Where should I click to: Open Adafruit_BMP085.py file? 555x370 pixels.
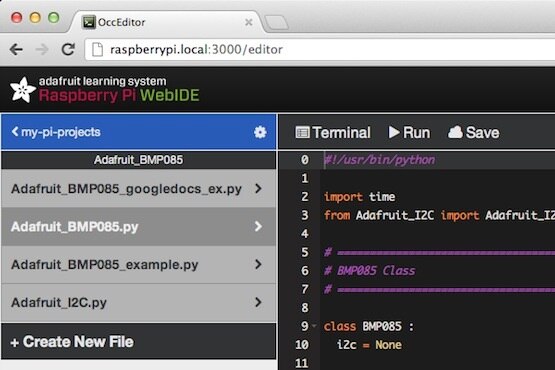click(138, 227)
